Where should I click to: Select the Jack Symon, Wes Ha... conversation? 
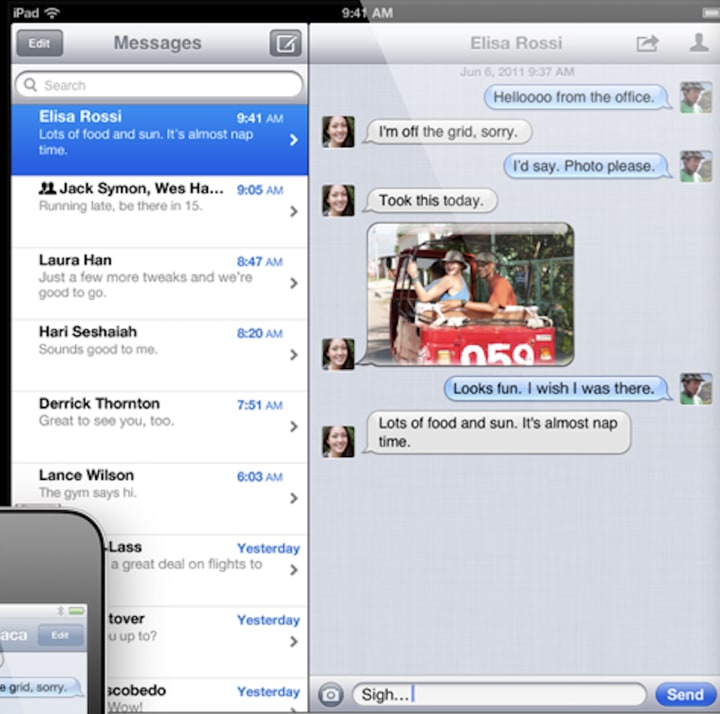159,211
